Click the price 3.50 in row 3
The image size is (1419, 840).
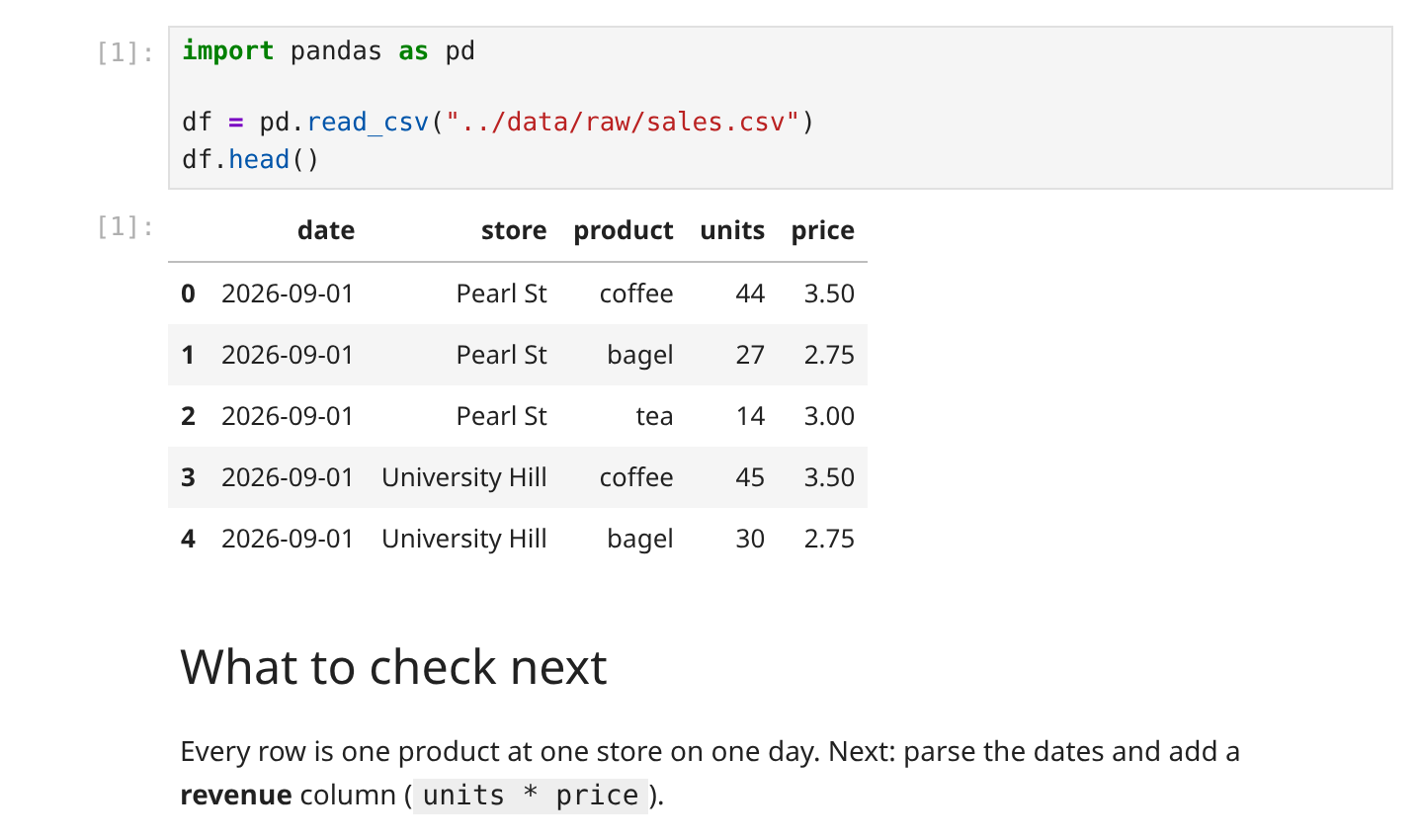829,477
